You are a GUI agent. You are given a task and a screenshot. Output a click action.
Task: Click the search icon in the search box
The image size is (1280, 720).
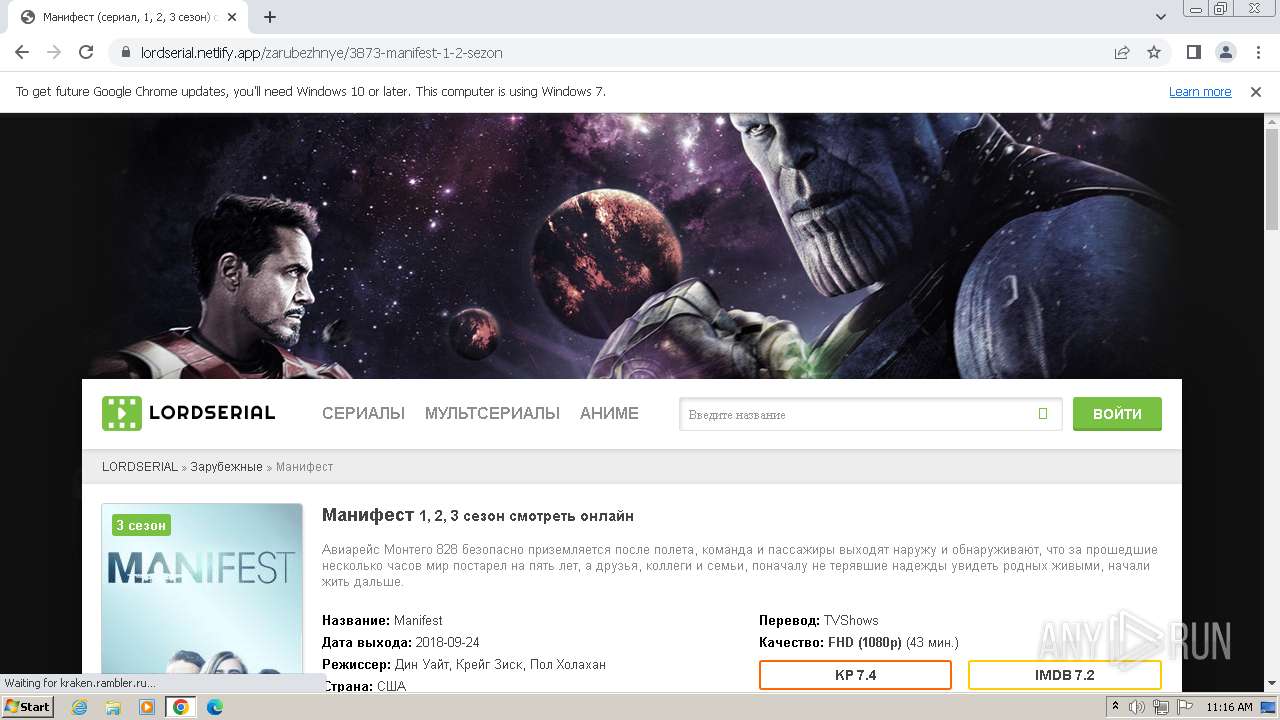1043,414
